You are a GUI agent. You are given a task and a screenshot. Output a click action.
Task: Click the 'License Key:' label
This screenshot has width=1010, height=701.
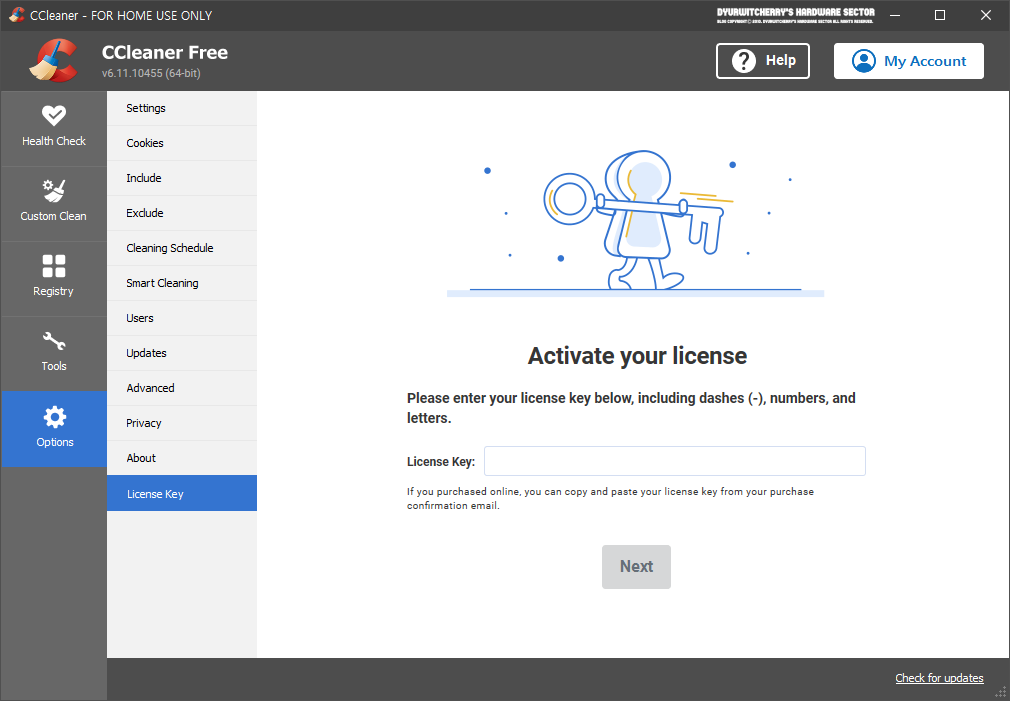(x=441, y=461)
